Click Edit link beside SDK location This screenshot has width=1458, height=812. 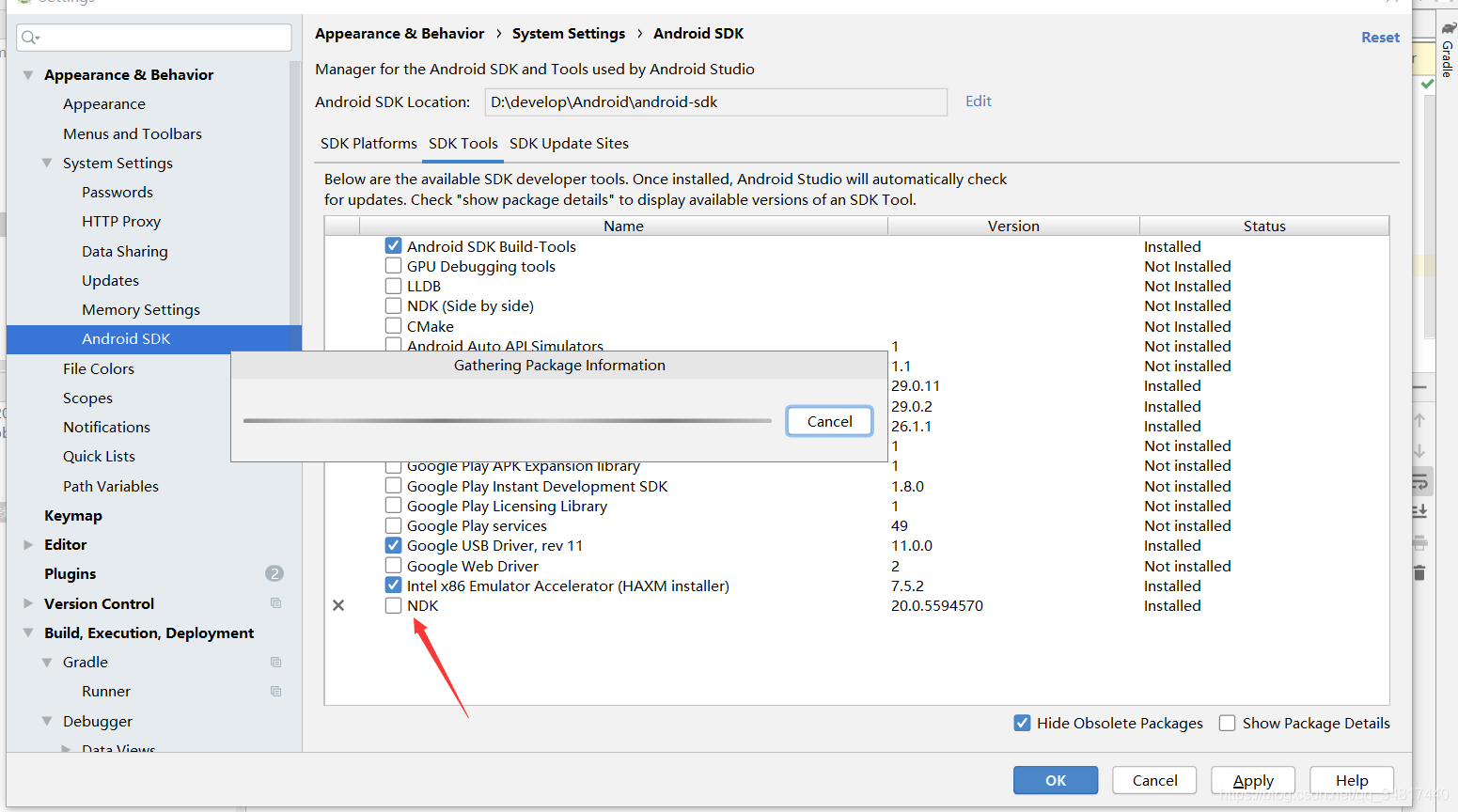979,101
